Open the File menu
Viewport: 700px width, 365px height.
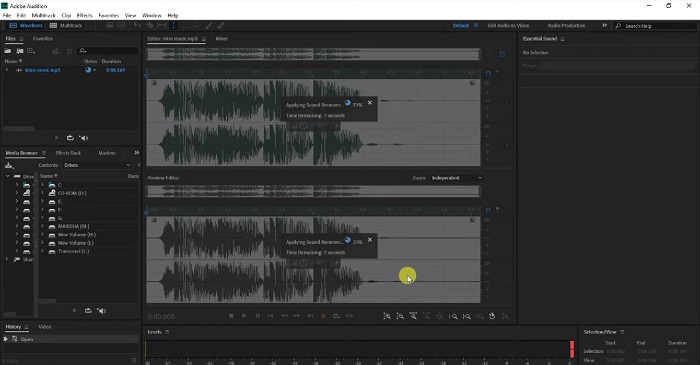(x=7, y=15)
